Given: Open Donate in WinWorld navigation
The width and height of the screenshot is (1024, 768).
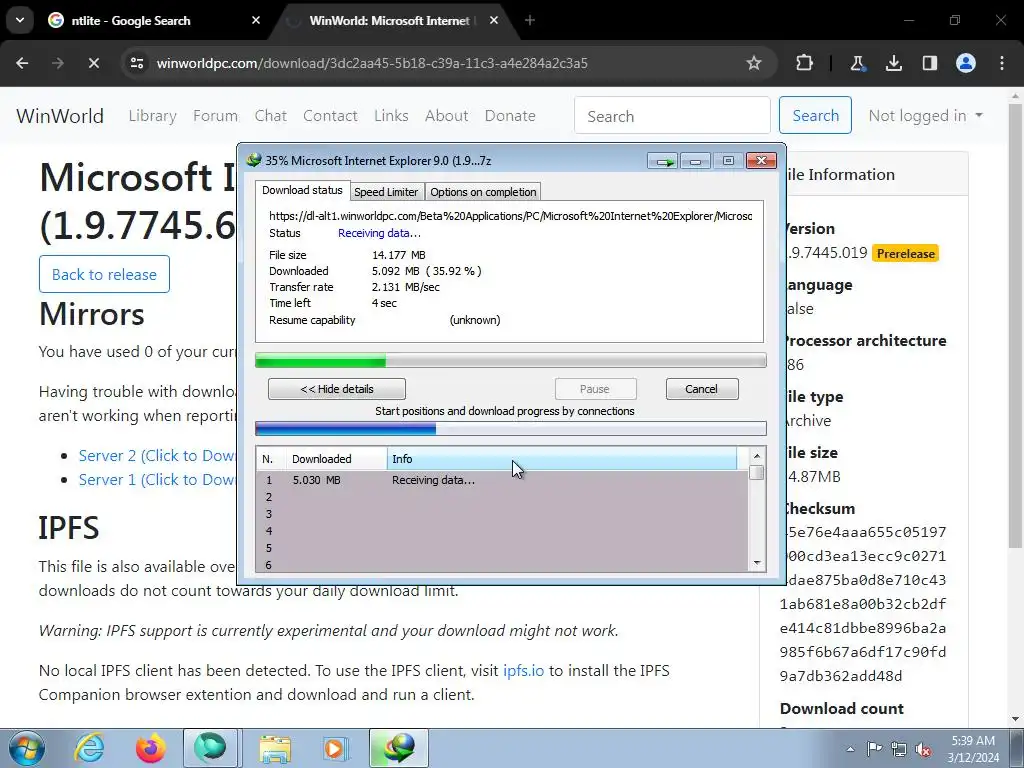Looking at the screenshot, I should tap(510, 116).
